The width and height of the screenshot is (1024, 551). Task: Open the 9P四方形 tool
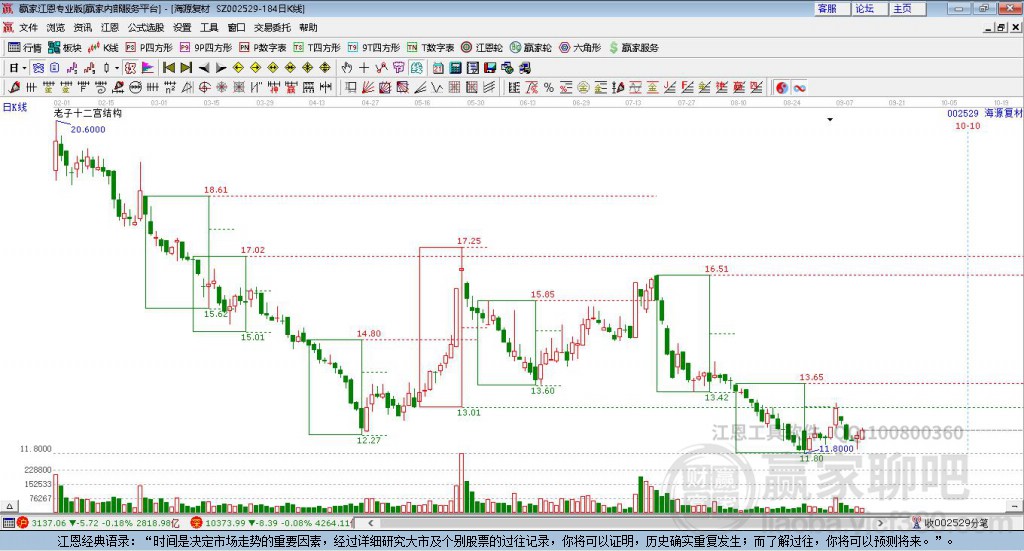206,48
